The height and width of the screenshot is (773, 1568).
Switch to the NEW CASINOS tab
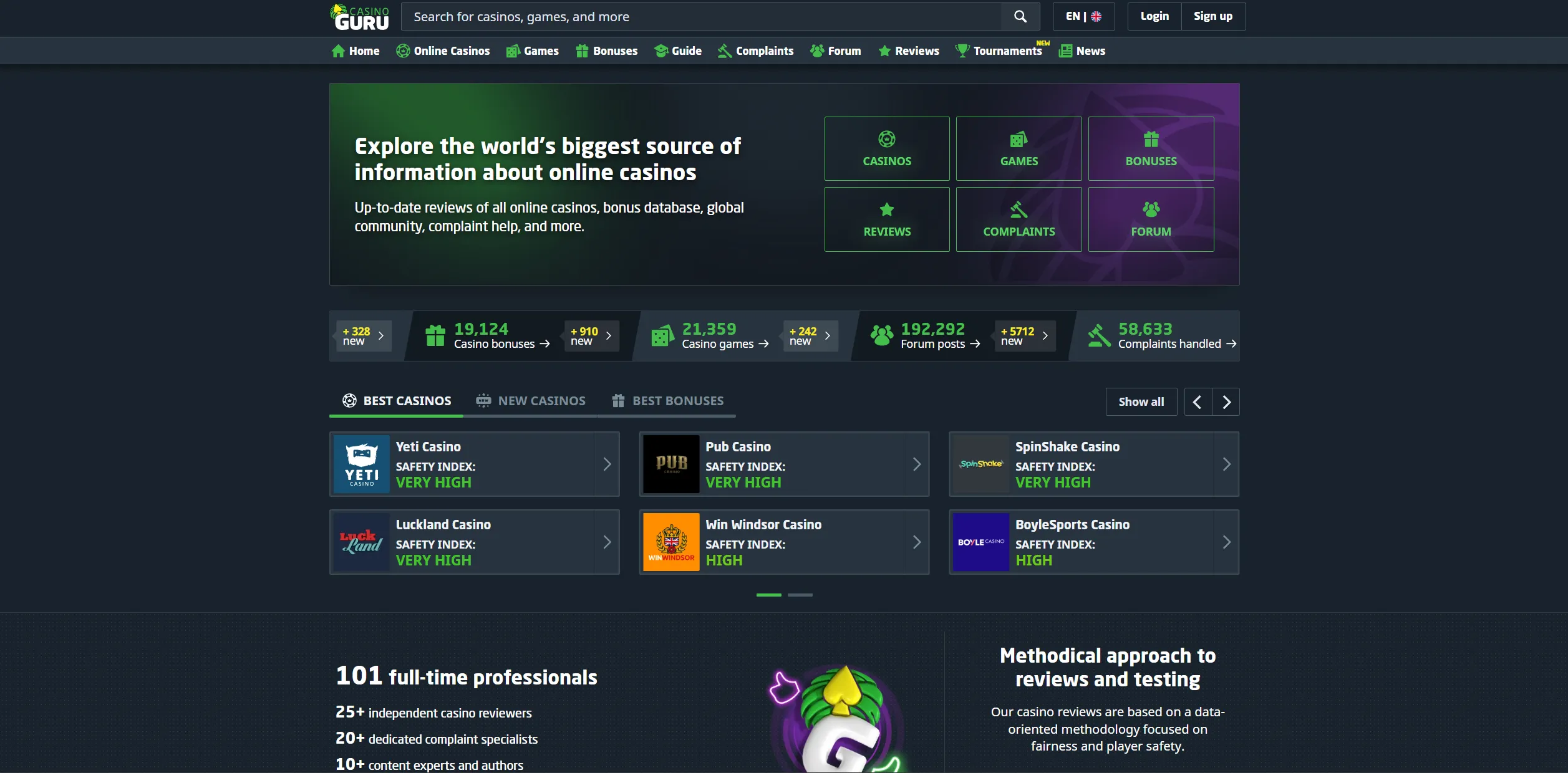pos(531,401)
